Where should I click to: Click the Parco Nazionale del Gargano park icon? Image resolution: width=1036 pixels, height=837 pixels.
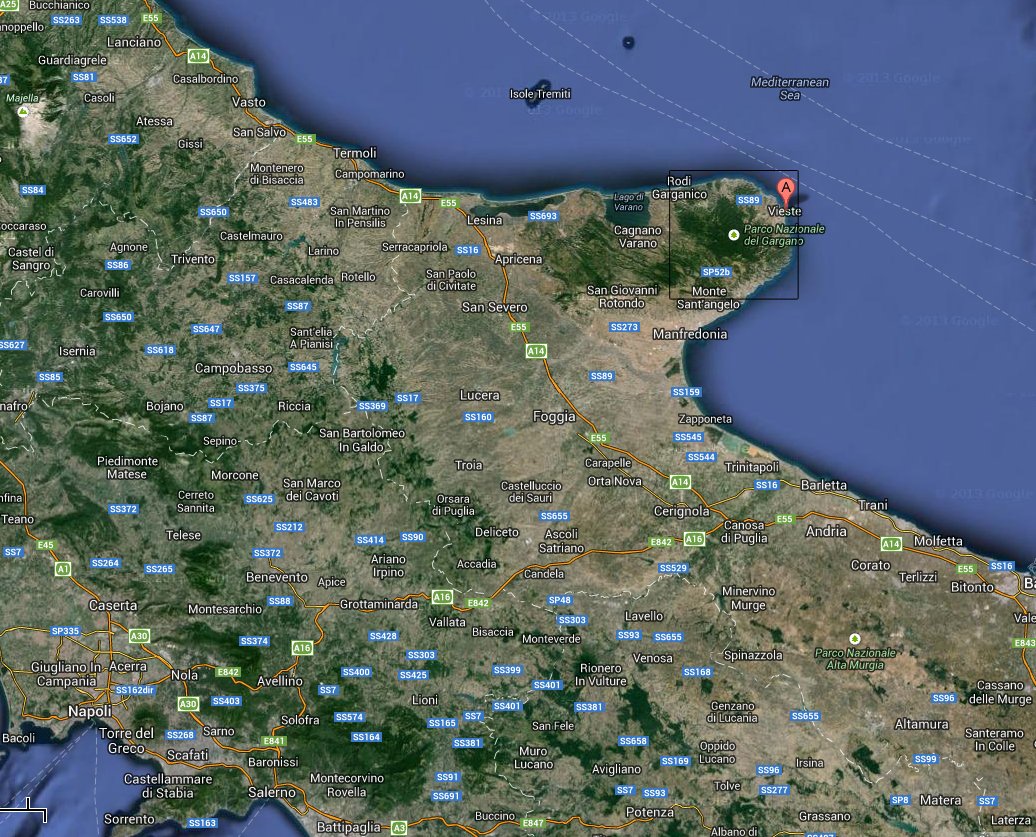pos(734,235)
